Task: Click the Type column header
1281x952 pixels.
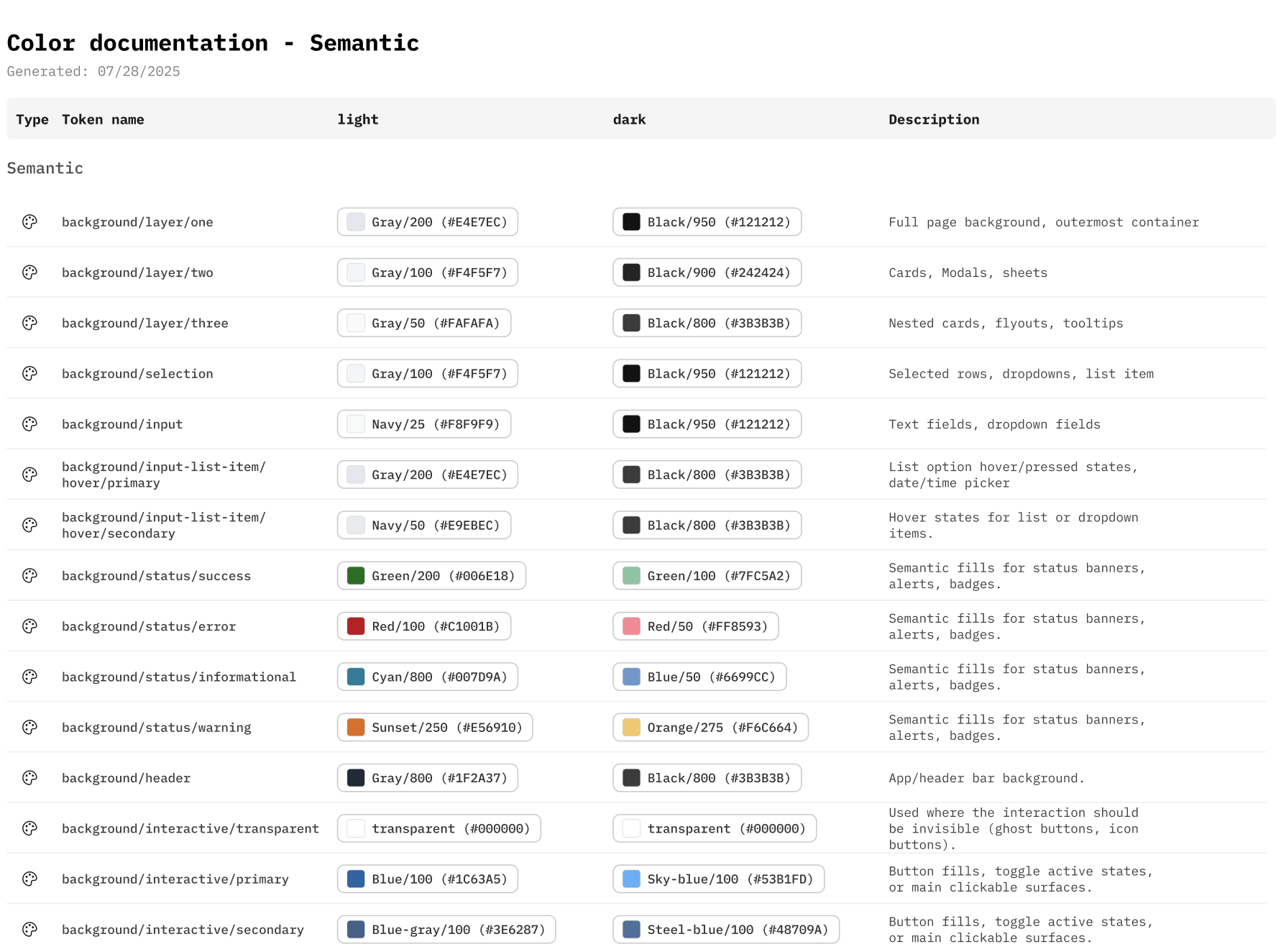Action: pos(32,119)
